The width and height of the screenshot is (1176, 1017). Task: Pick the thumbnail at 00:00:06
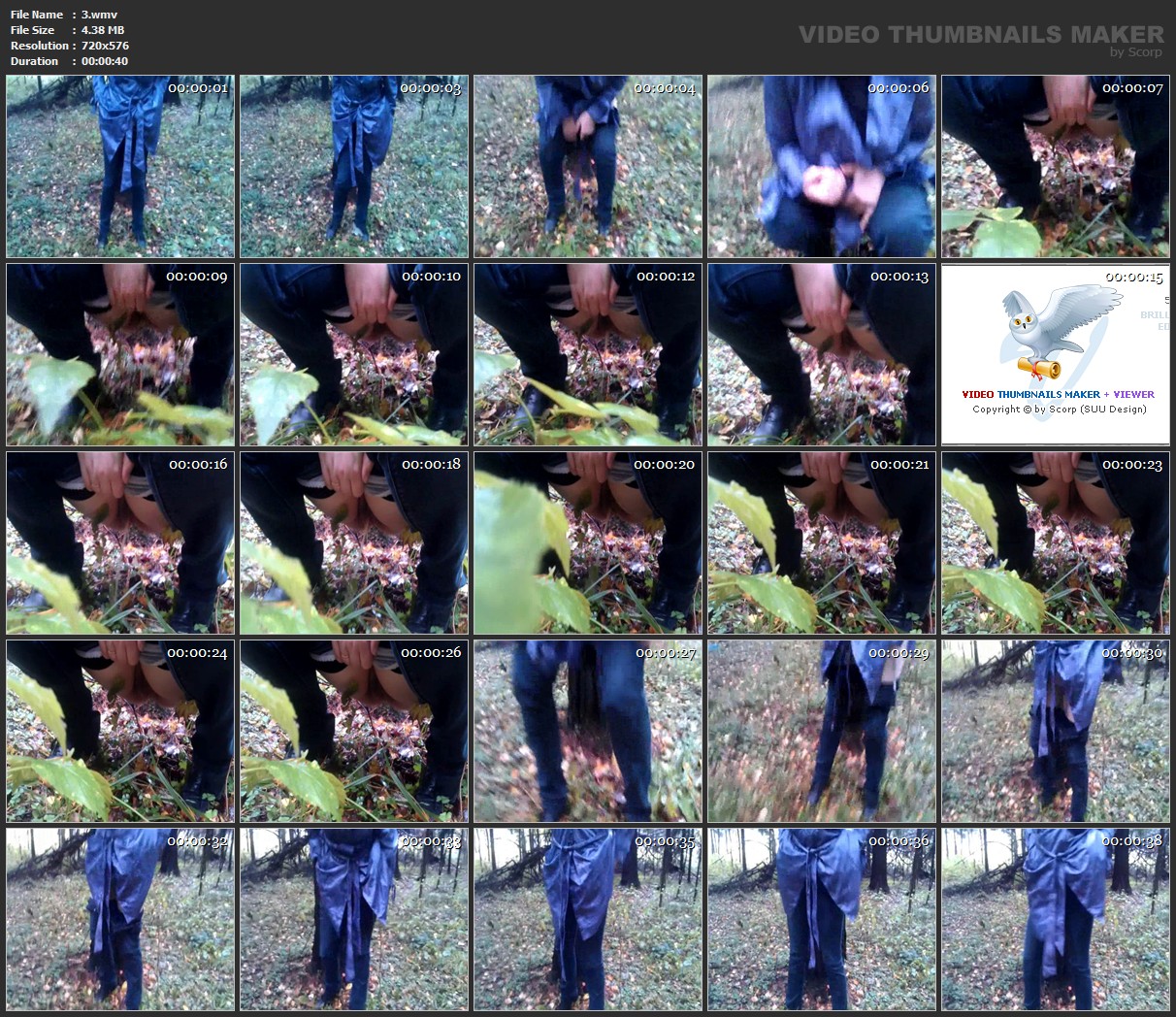pos(822,166)
